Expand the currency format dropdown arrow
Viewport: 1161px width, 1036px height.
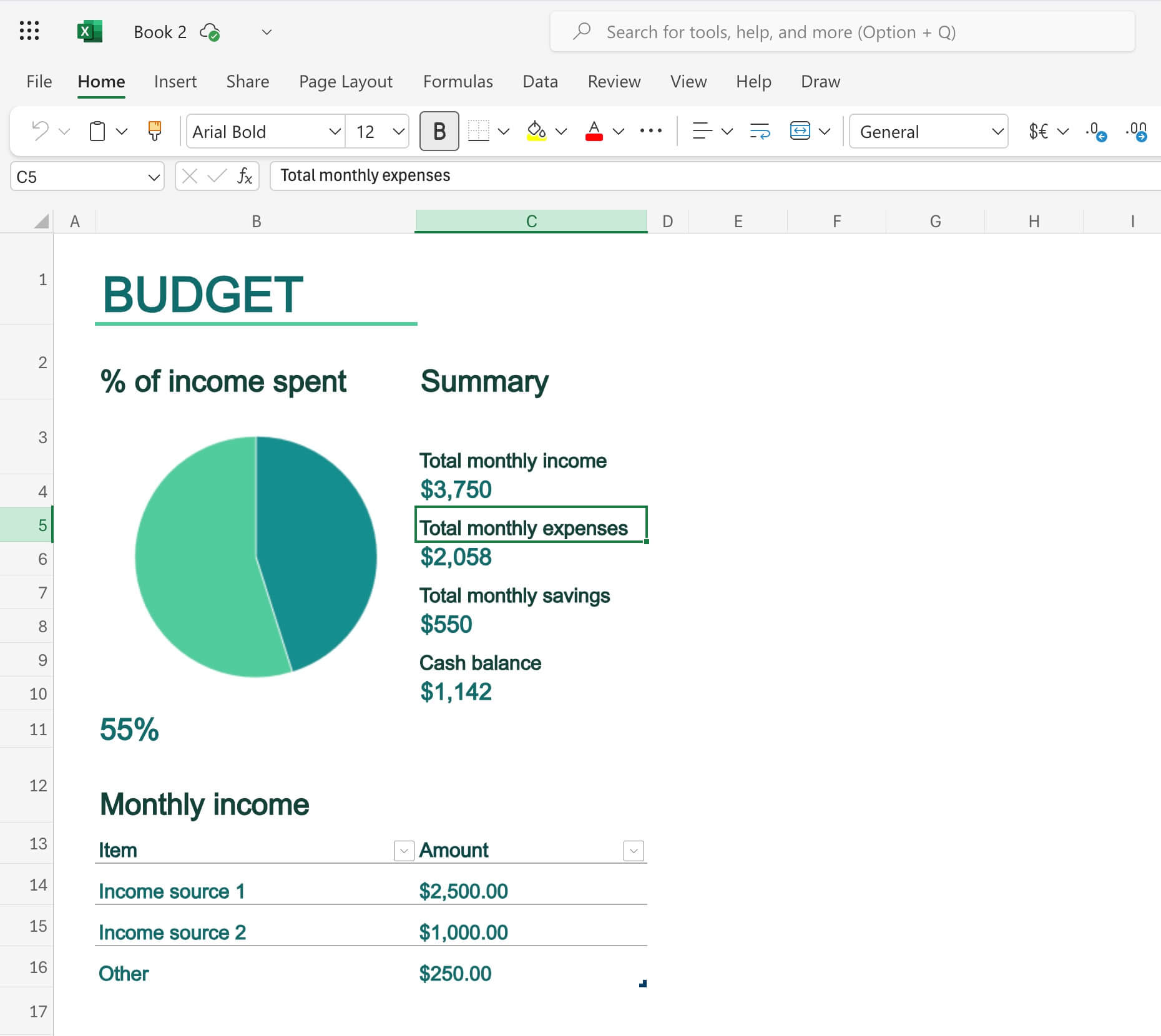pos(1062,131)
